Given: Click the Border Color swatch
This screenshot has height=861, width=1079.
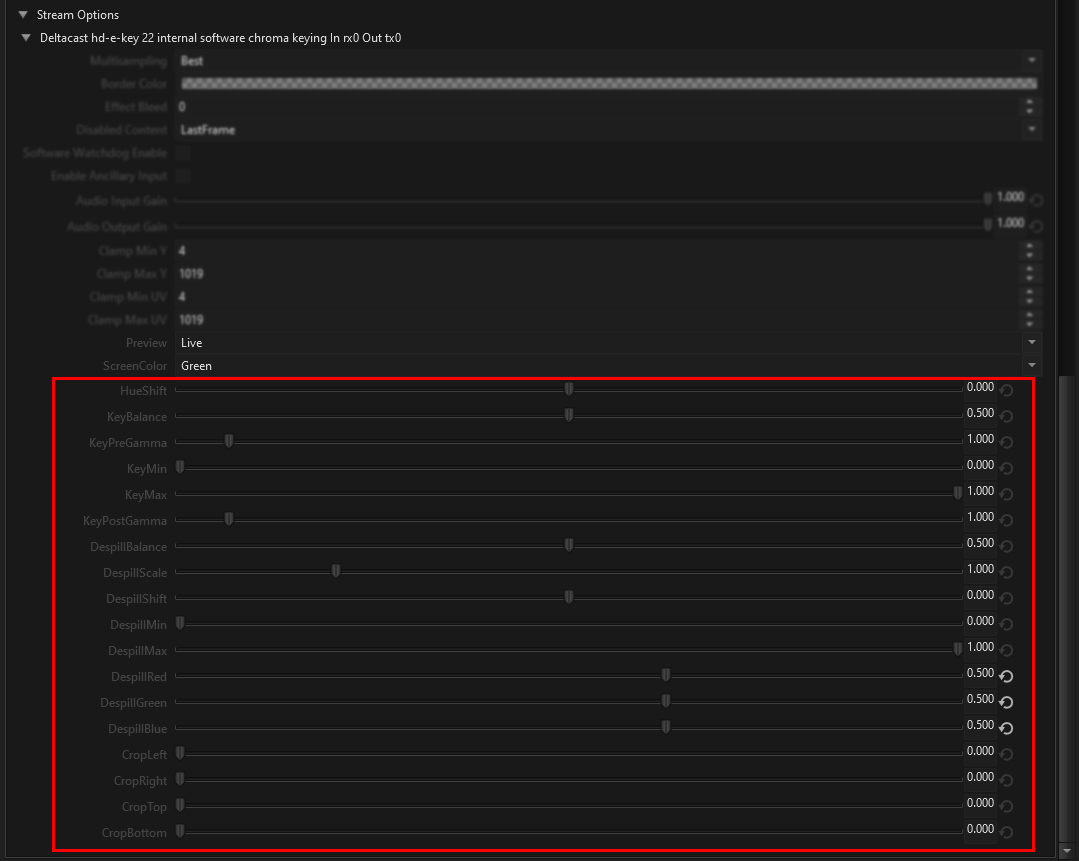Looking at the screenshot, I should pyautogui.click(x=608, y=84).
